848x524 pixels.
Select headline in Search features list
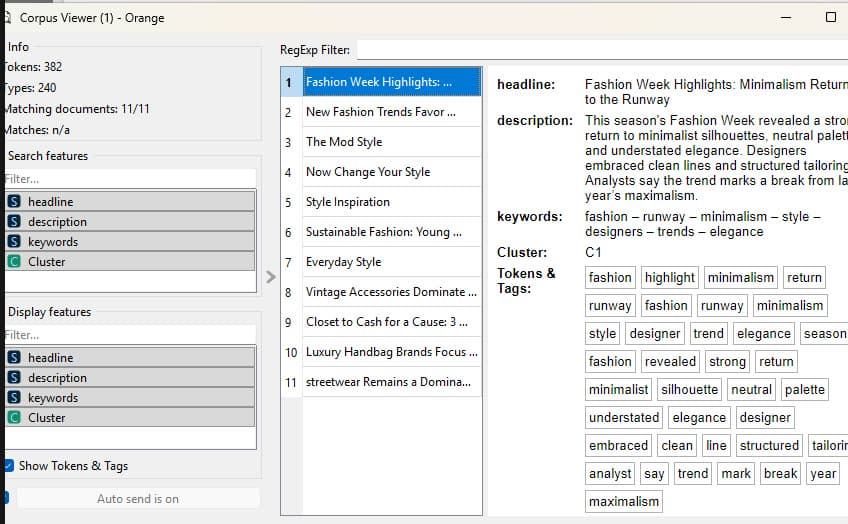coord(130,201)
